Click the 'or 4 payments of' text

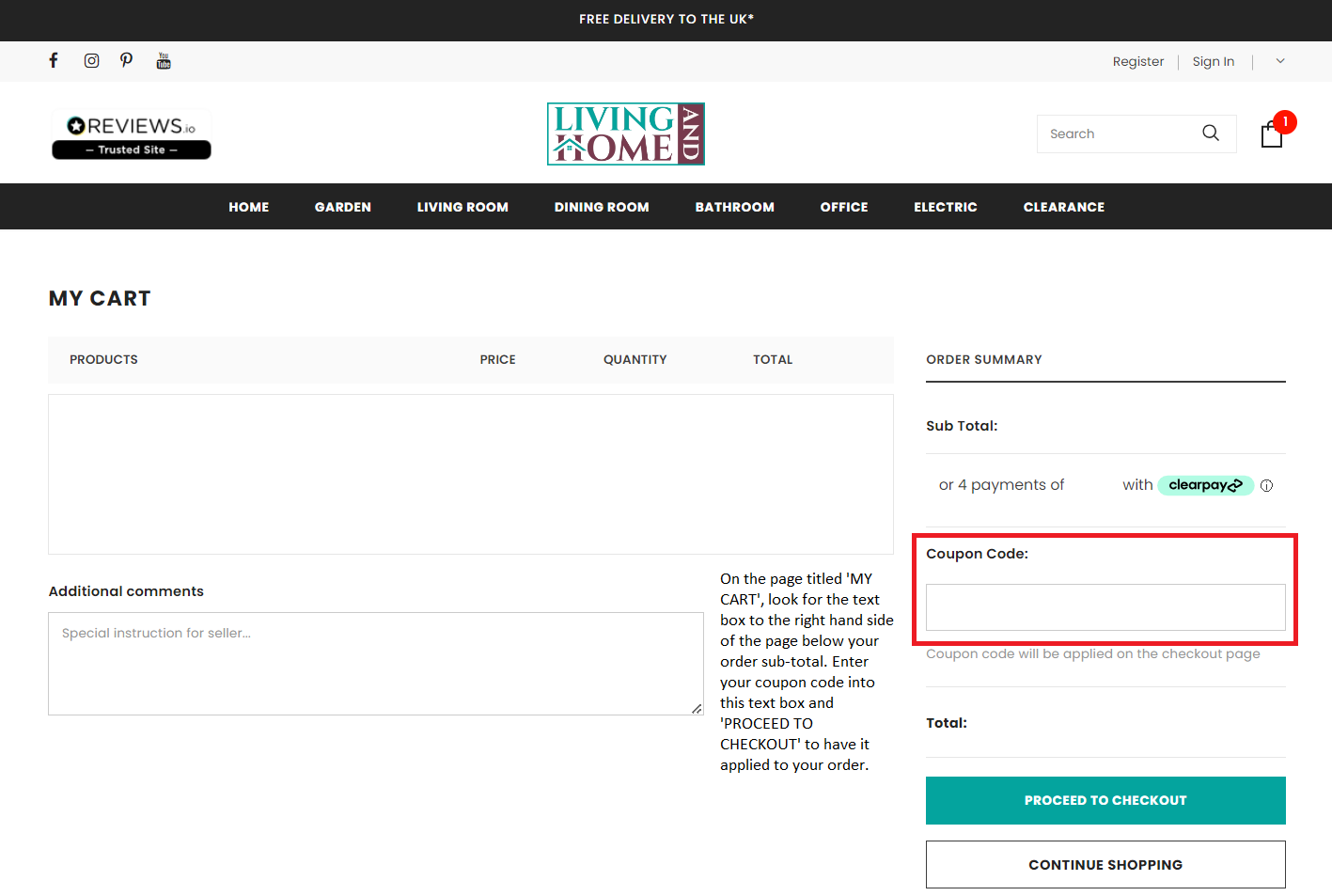tap(1002, 485)
